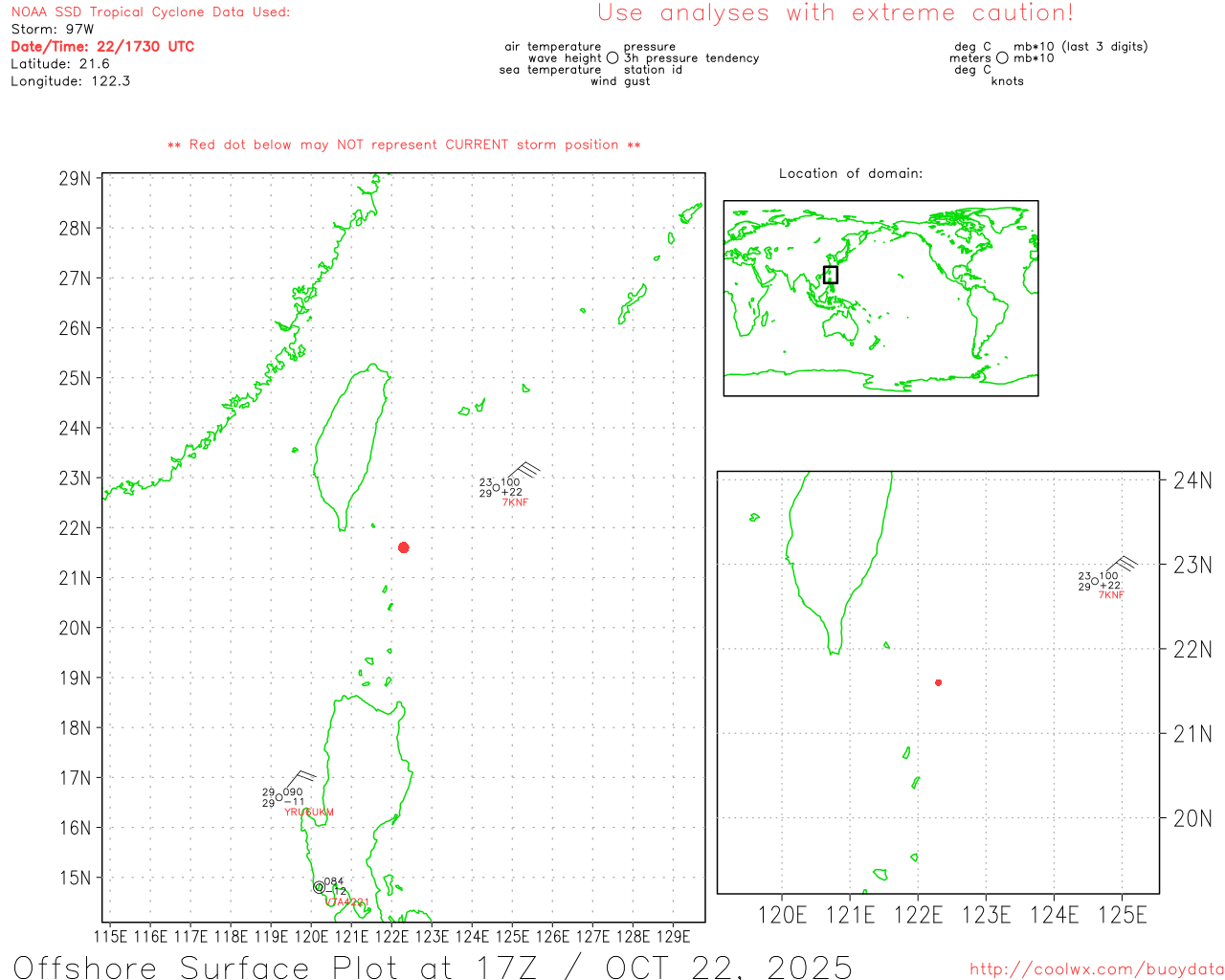Click the 'Offshore Surface Plot at 17Z' title

click(433, 967)
